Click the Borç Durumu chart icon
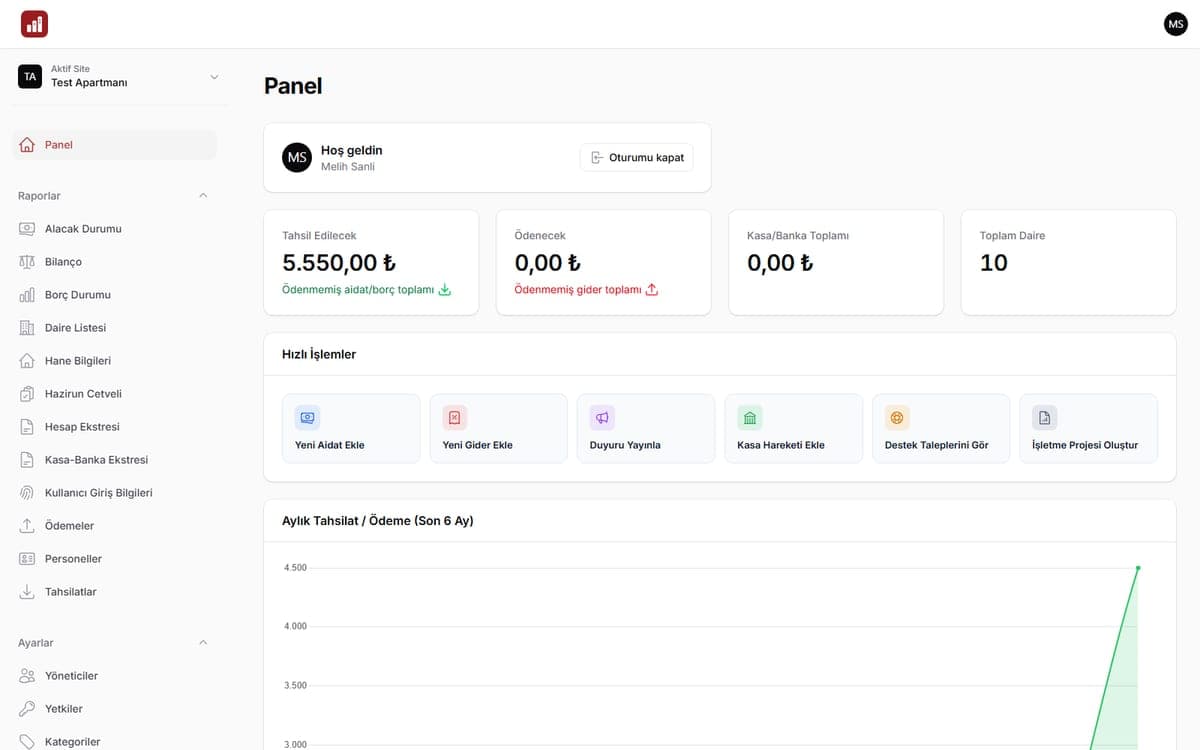1200x750 pixels. point(27,295)
